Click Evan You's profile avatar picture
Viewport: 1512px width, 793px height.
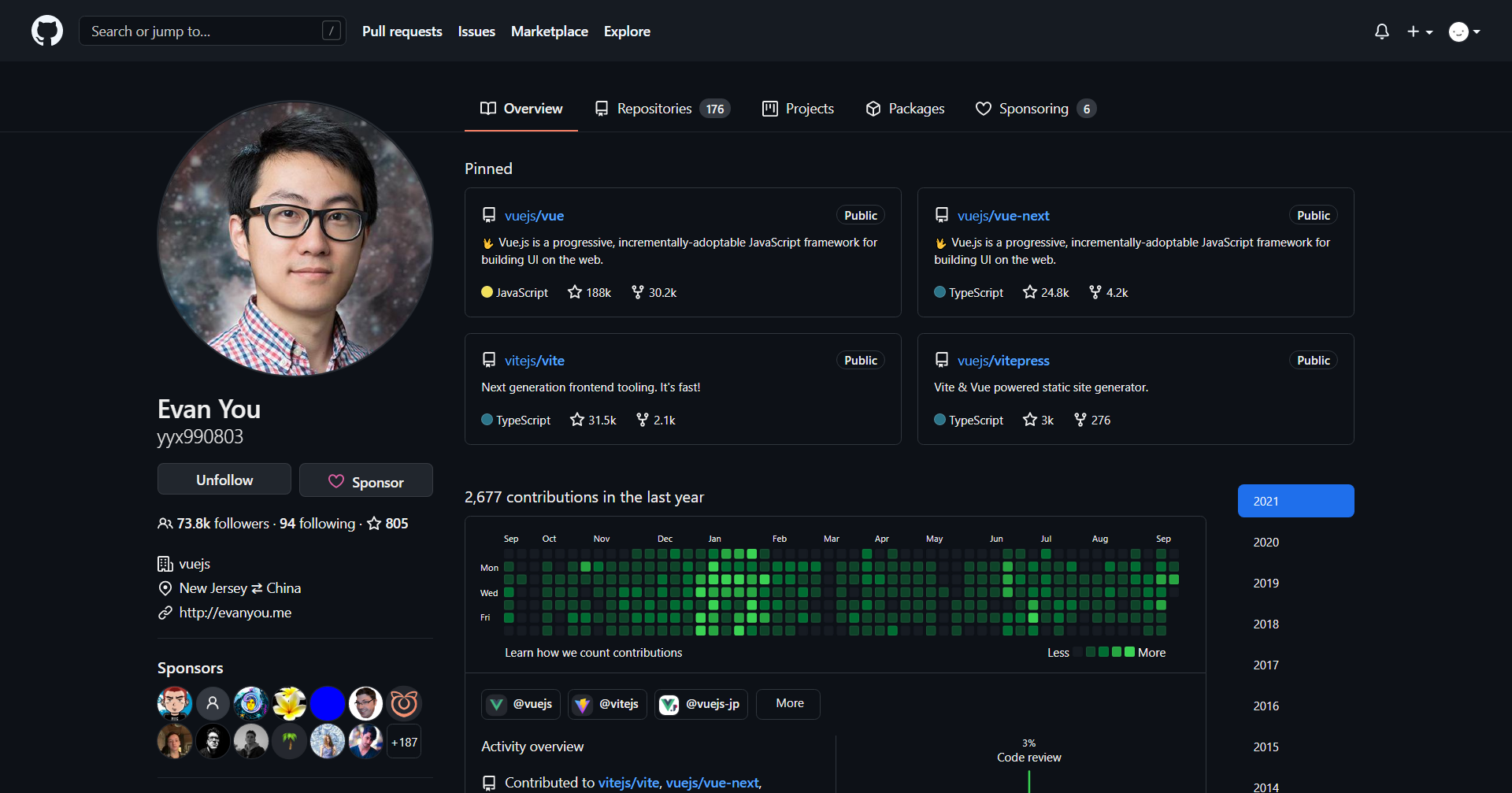click(295, 238)
